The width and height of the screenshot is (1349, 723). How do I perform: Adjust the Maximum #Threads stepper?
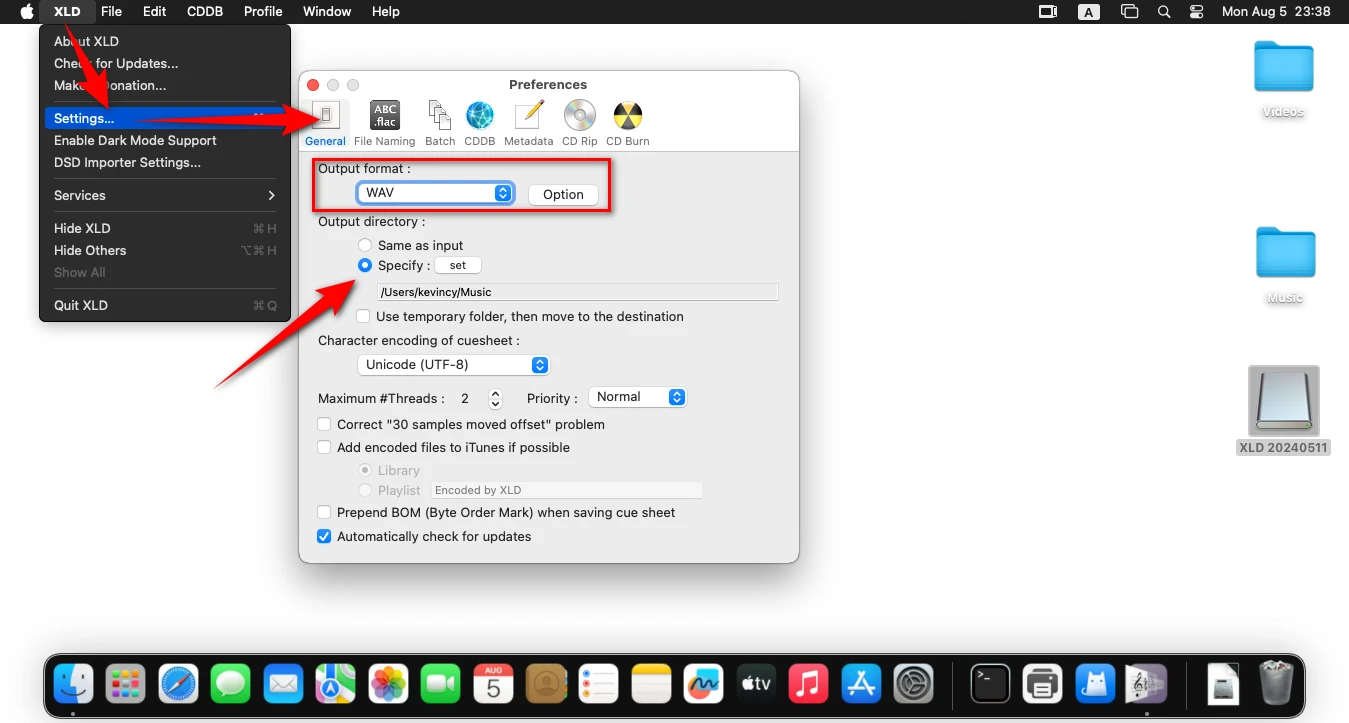495,398
